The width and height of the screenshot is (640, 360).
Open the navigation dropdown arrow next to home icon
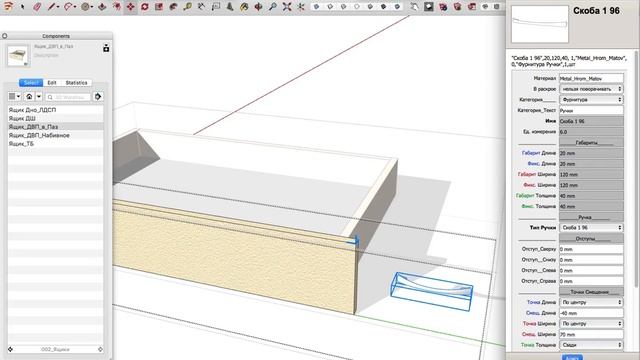coord(39,97)
